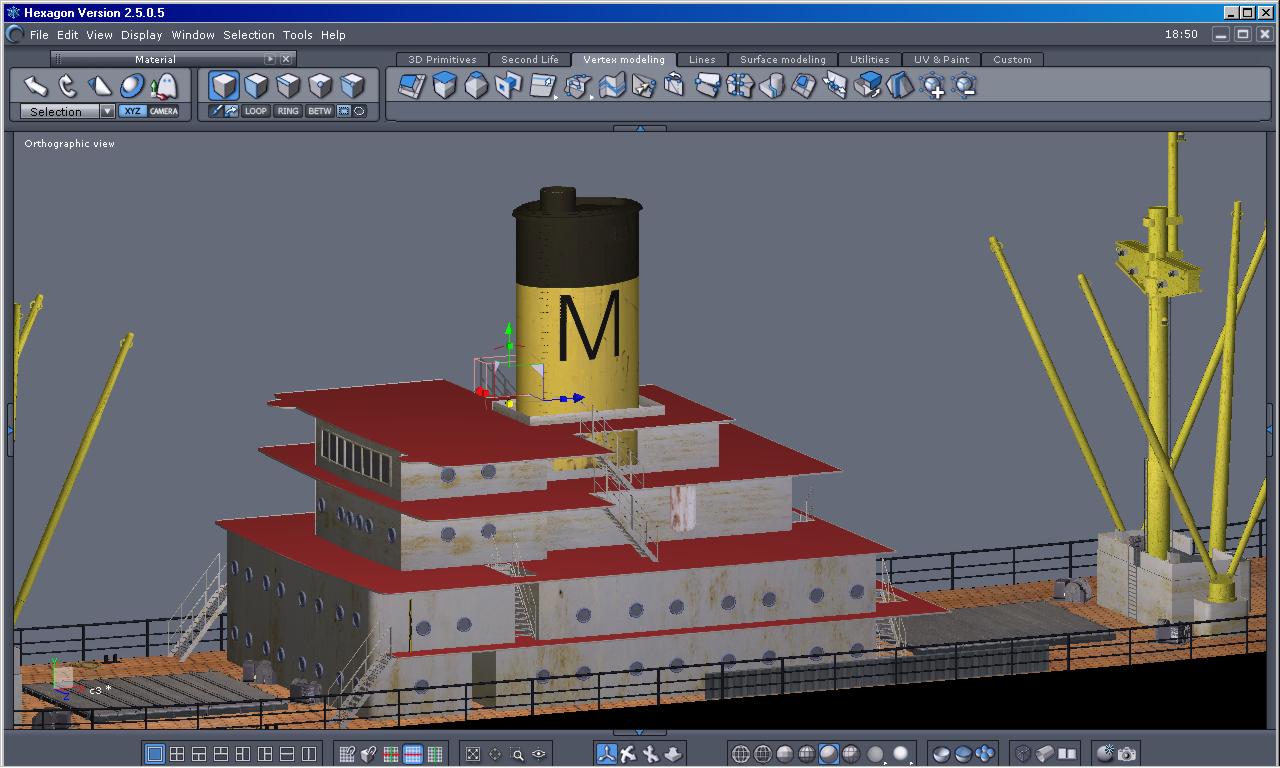Toggle XYZ manipulator mode
This screenshot has width=1280, height=768.
(132, 111)
